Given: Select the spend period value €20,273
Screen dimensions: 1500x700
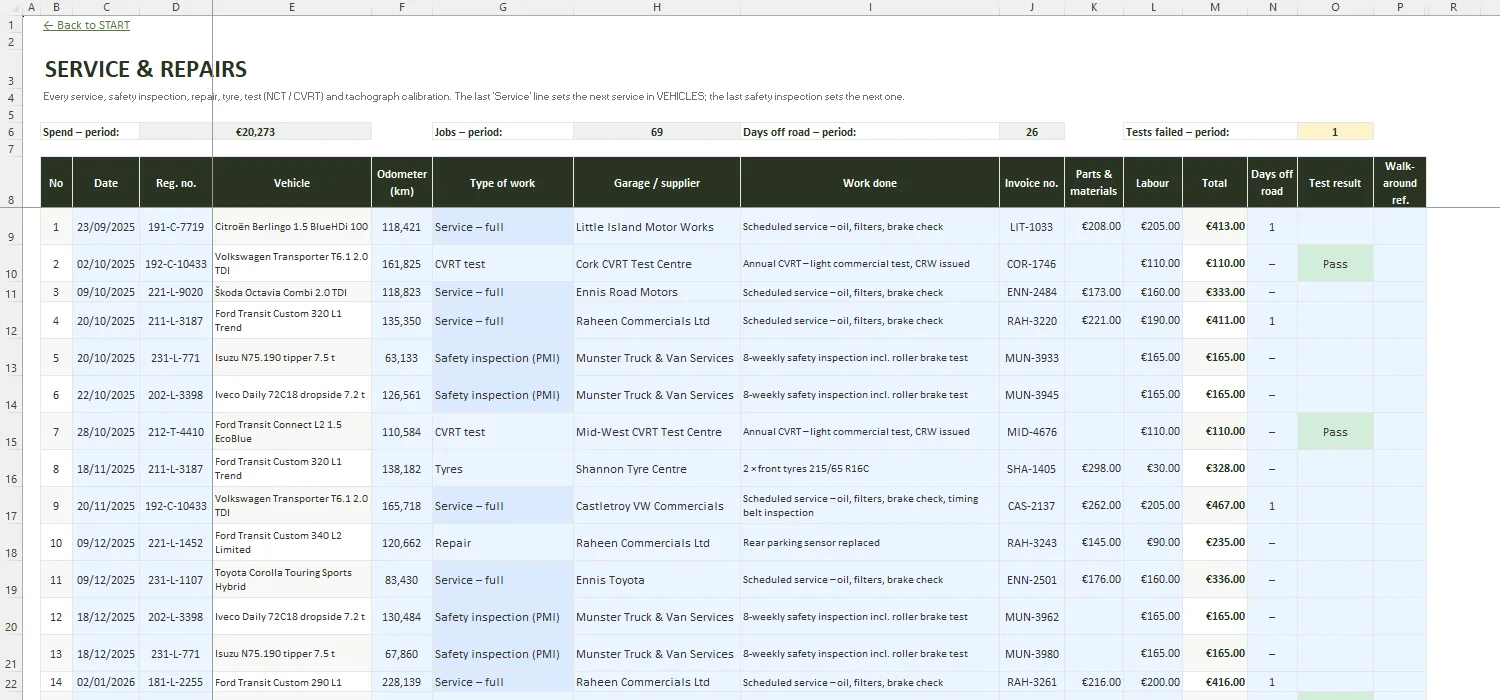Looking at the screenshot, I should click(x=255, y=131).
